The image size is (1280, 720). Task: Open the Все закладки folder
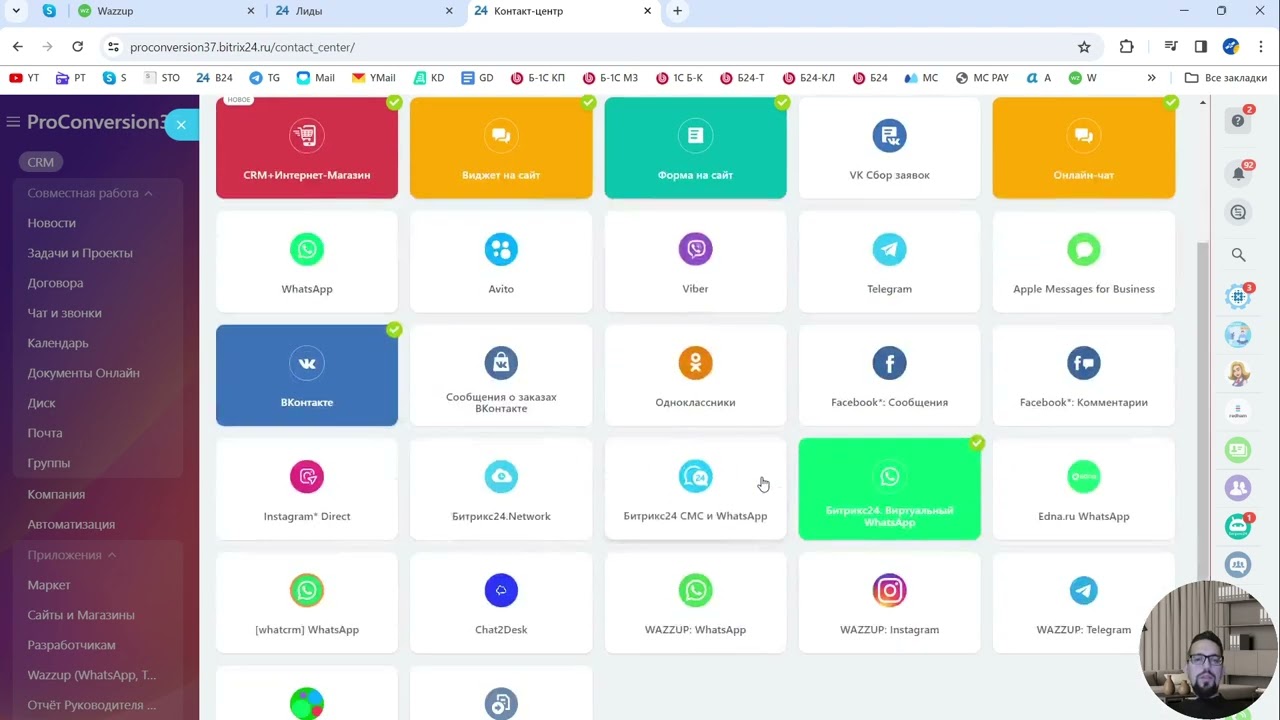click(x=1226, y=77)
